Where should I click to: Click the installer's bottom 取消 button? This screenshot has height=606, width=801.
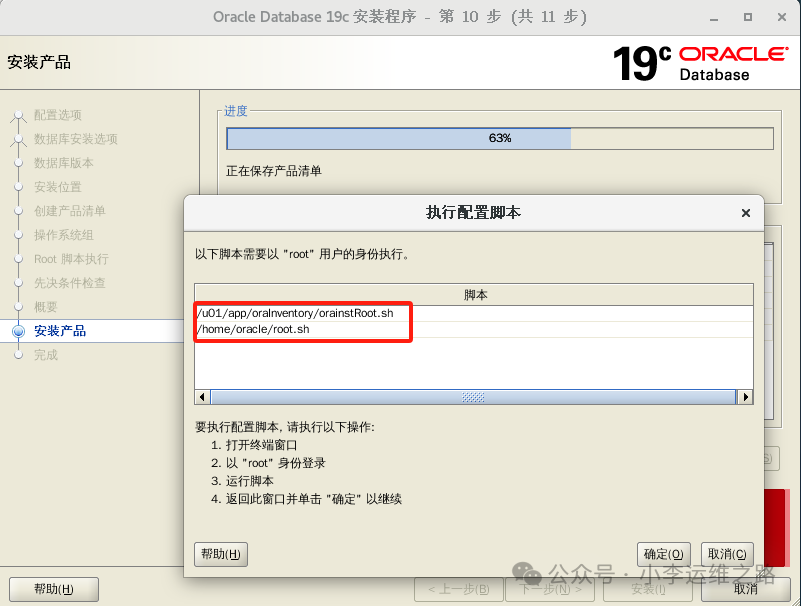[746, 589]
